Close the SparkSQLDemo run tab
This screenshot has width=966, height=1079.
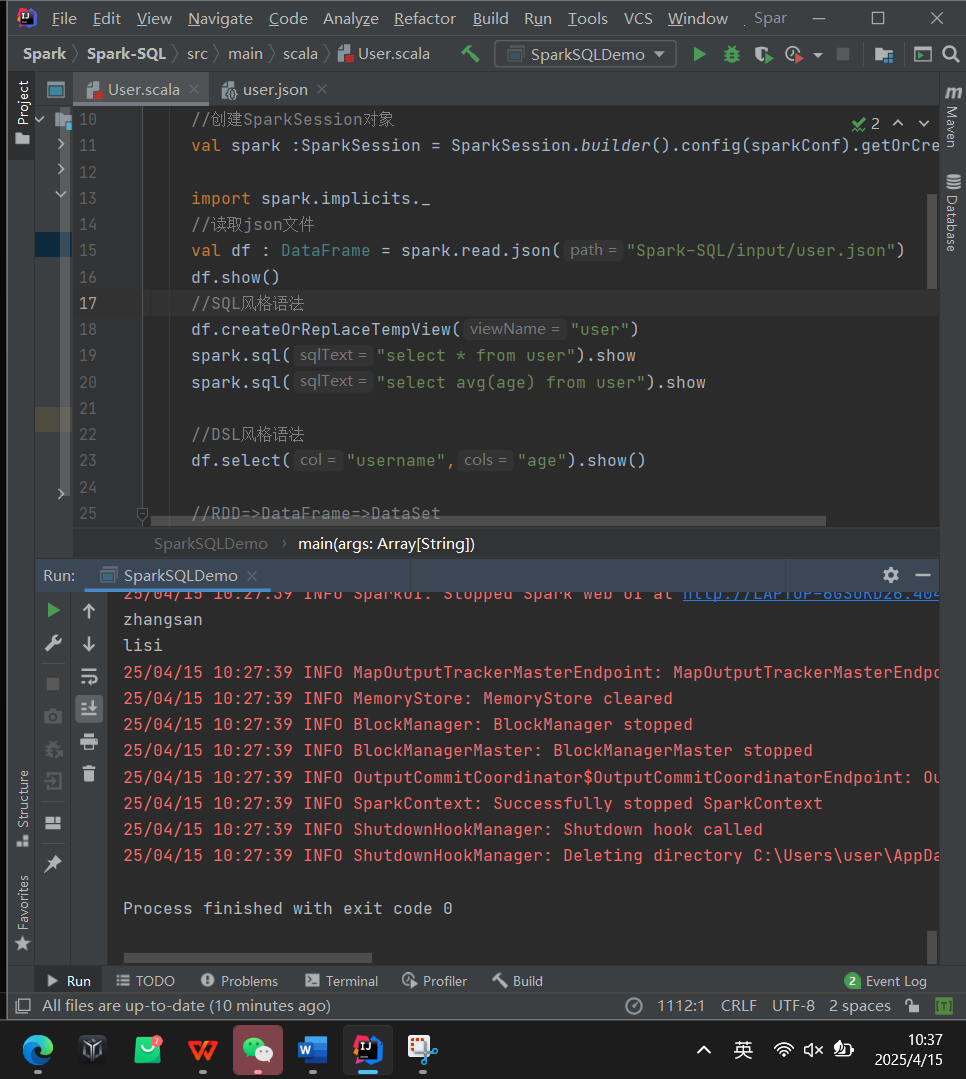point(253,575)
